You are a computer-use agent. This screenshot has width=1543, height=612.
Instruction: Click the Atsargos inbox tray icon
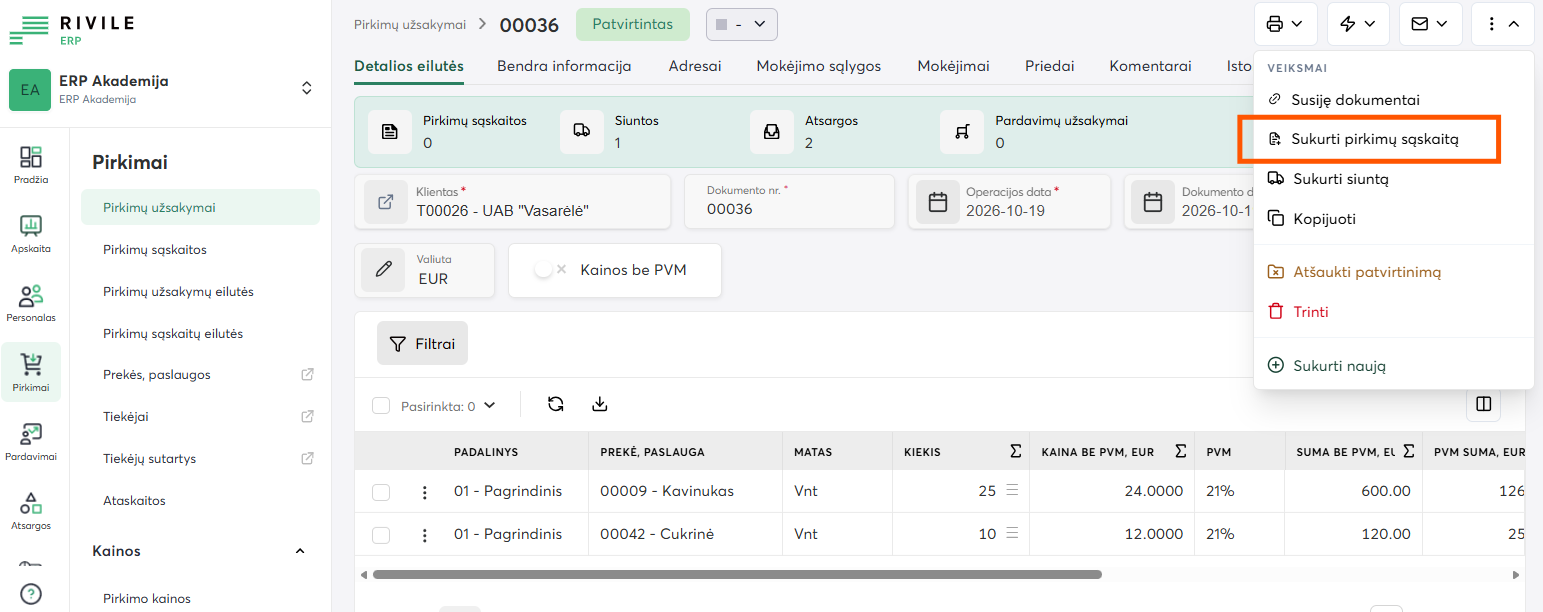(771, 132)
